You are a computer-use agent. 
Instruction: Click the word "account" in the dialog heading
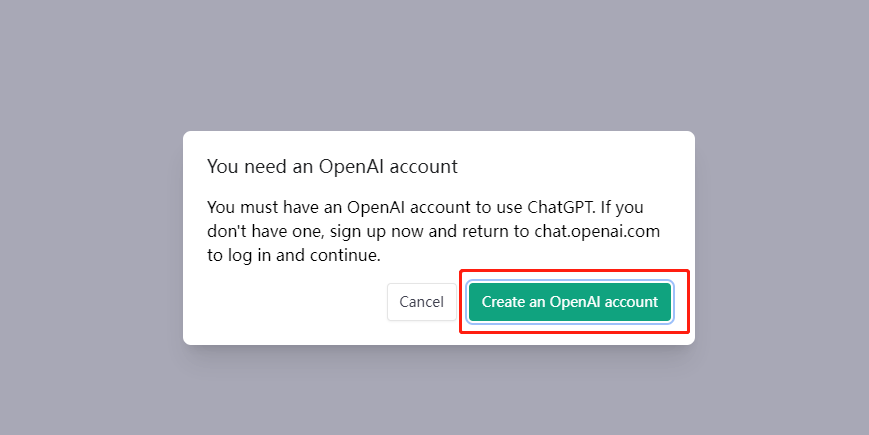click(424, 166)
